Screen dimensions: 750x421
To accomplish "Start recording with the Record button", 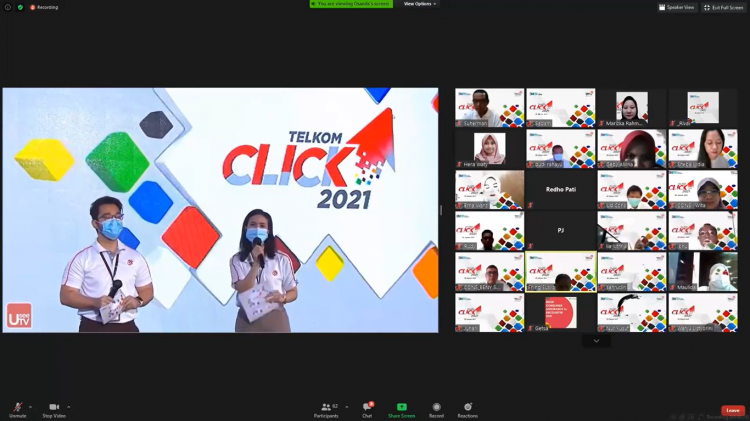I will 436,410.
